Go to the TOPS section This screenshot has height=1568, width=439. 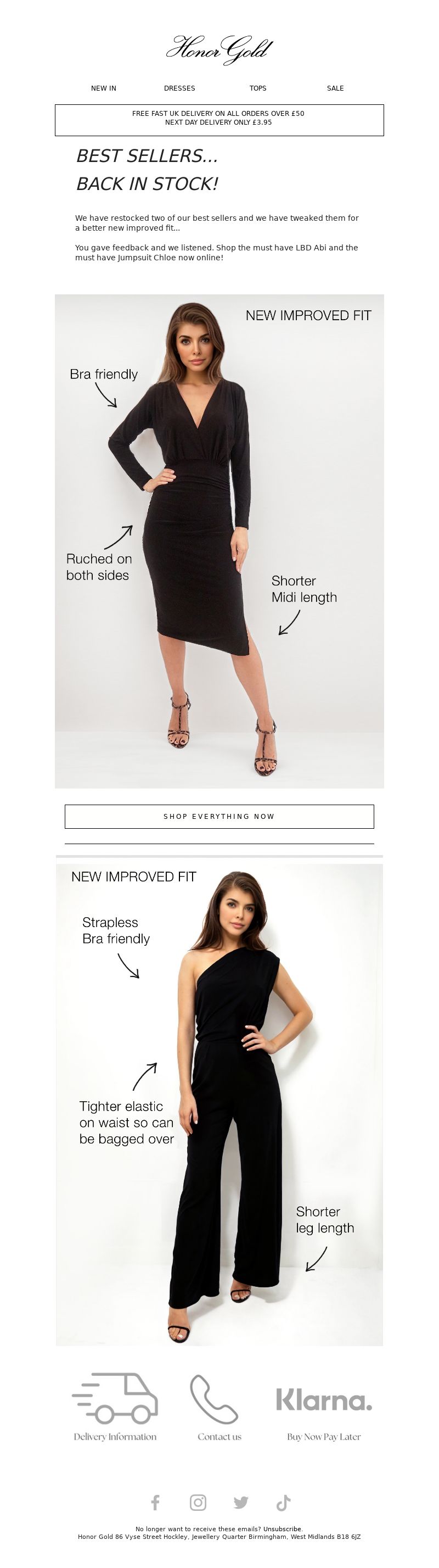click(x=258, y=88)
